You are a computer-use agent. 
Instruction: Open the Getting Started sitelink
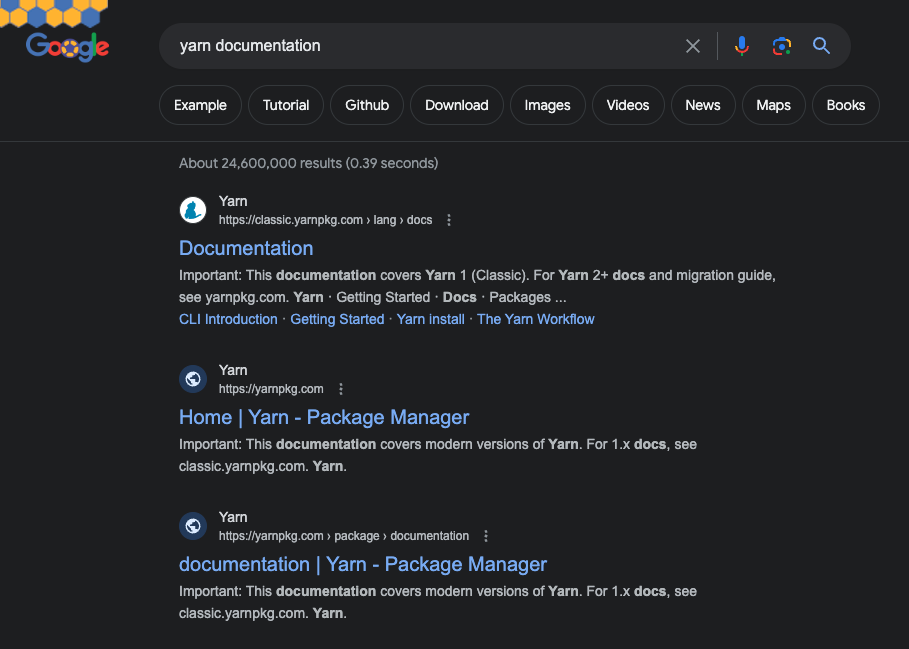point(337,319)
